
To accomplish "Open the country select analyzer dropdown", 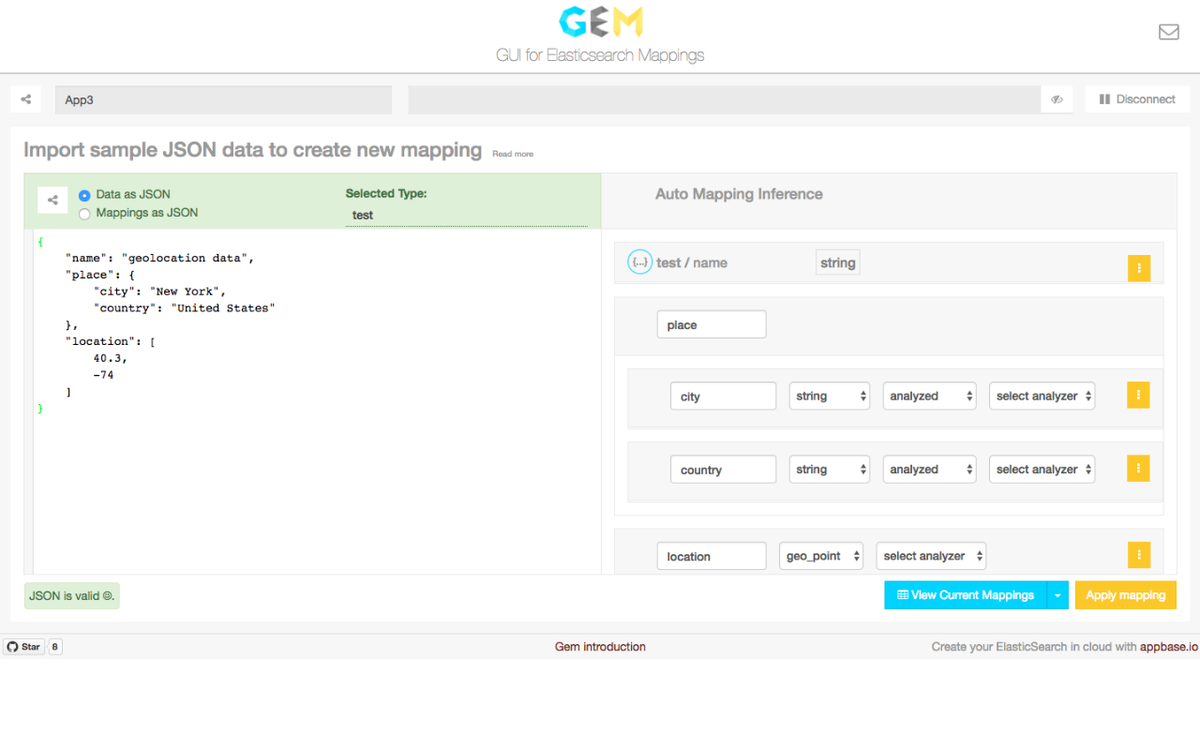I will click(x=1042, y=469).
